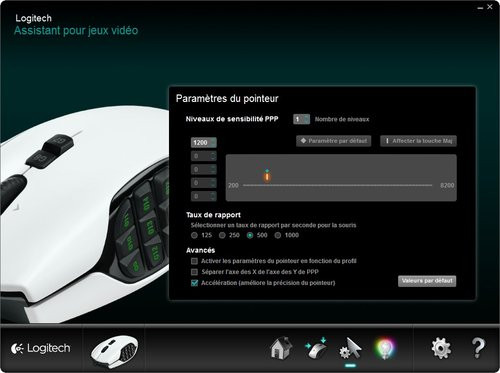Click the 200 minimum PPP label

pos(233,185)
